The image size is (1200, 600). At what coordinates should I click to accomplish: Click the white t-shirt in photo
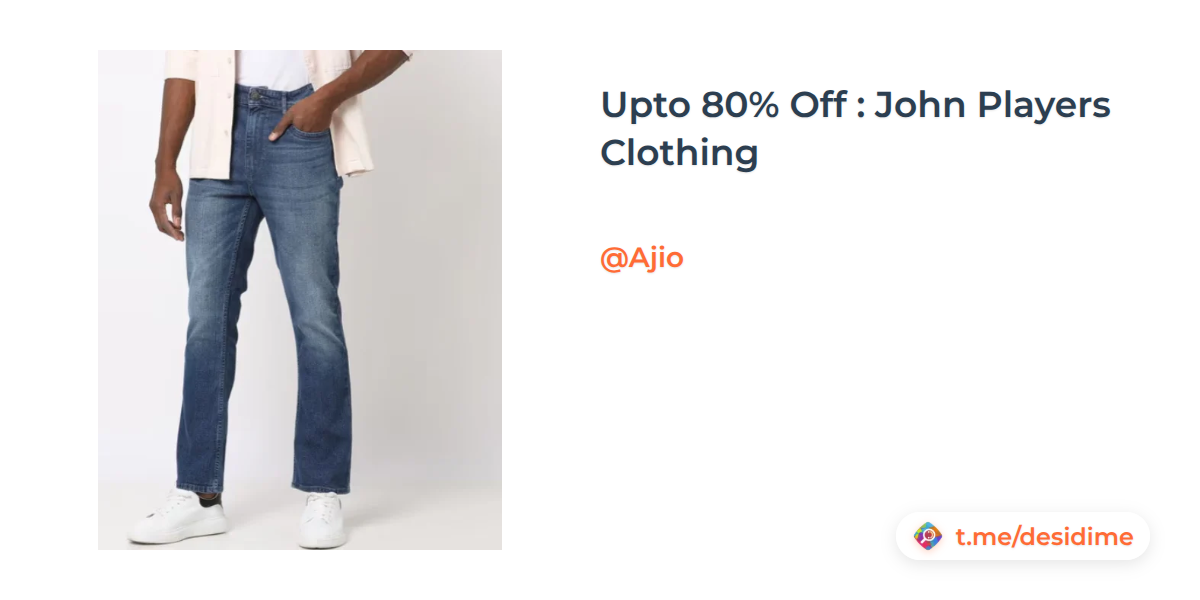(273, 68)
